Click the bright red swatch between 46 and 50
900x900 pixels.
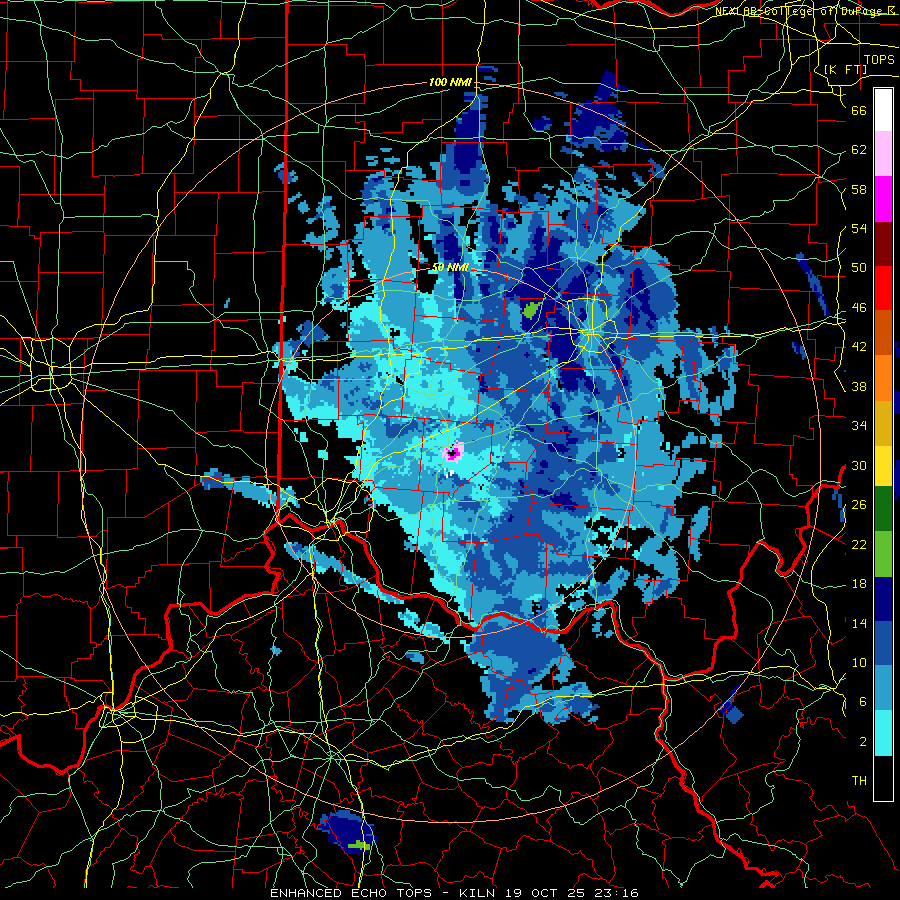pyautogui.click(x=883, y=288)
